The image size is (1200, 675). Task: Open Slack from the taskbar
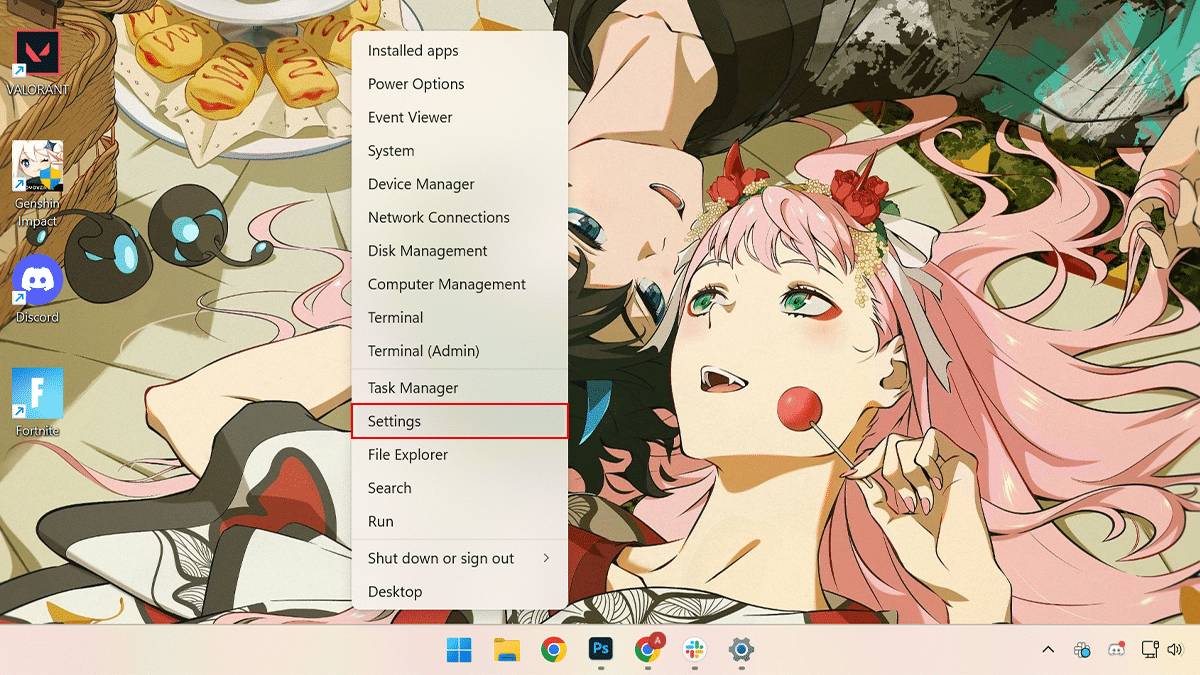click(694, 650)
